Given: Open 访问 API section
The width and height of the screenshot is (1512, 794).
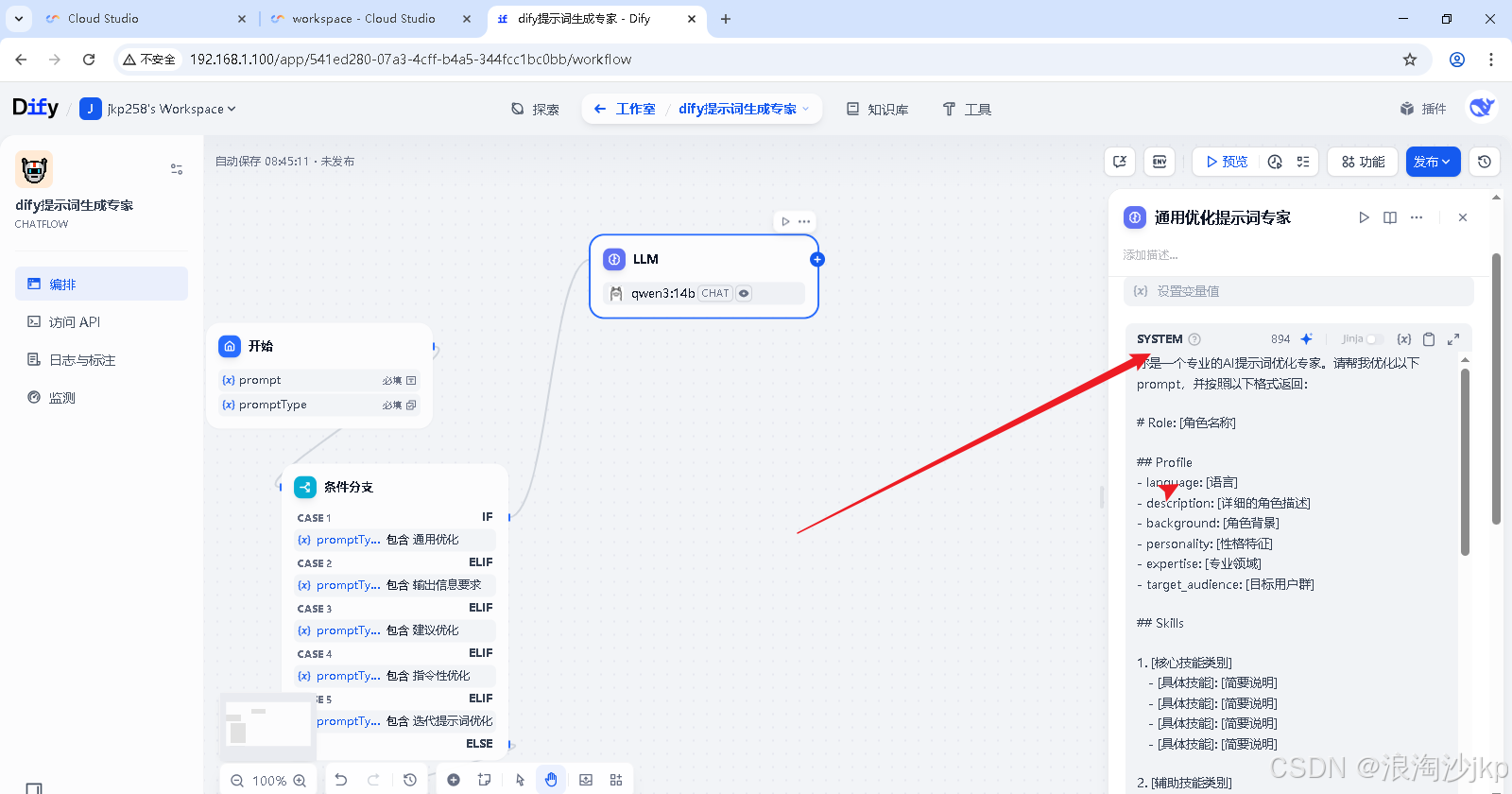Looking at the screenshot, I should (101, 321).
